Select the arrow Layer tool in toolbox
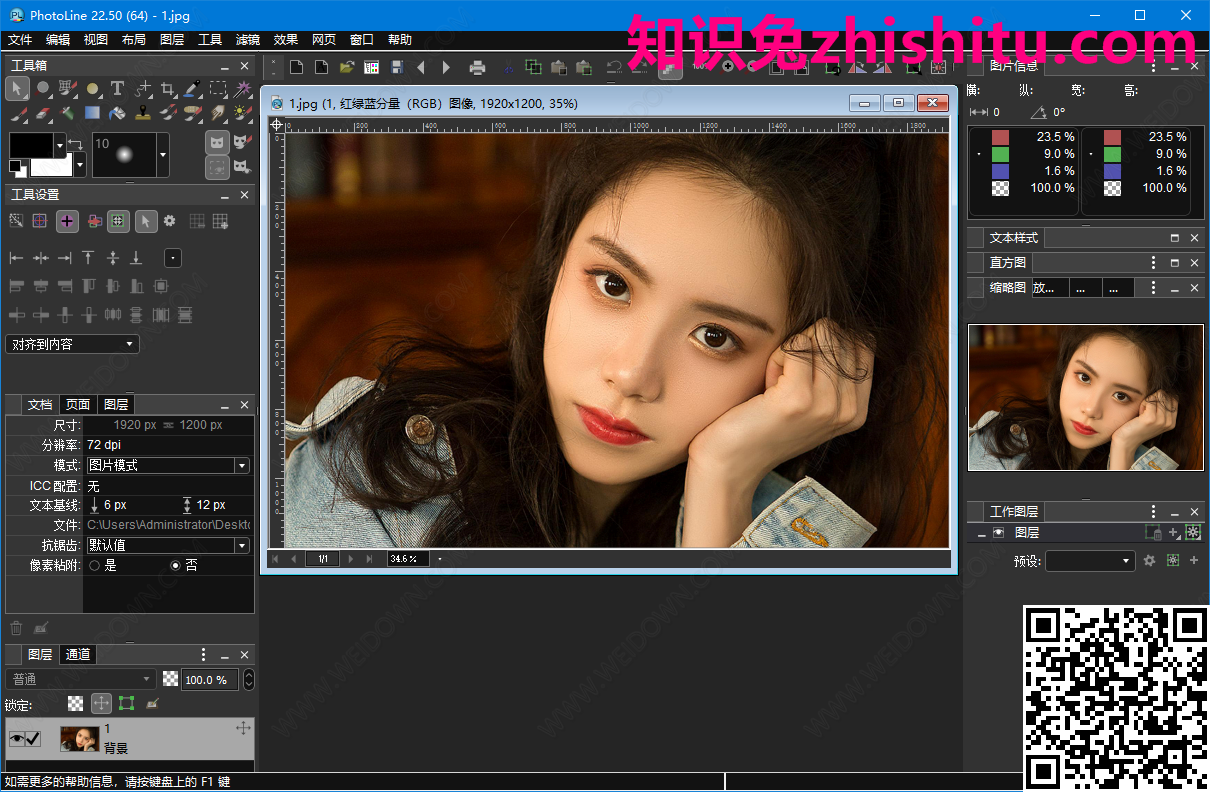Image resolution: width=1210 pixels, height=792 pixels. (17, 88)
